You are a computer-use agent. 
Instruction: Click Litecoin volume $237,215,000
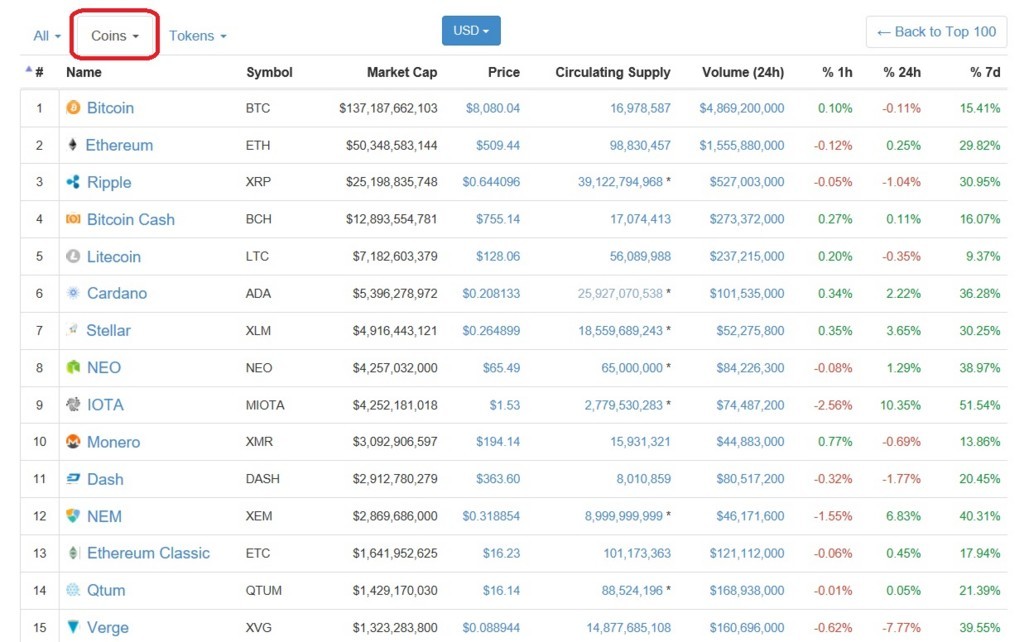[747, 256]
